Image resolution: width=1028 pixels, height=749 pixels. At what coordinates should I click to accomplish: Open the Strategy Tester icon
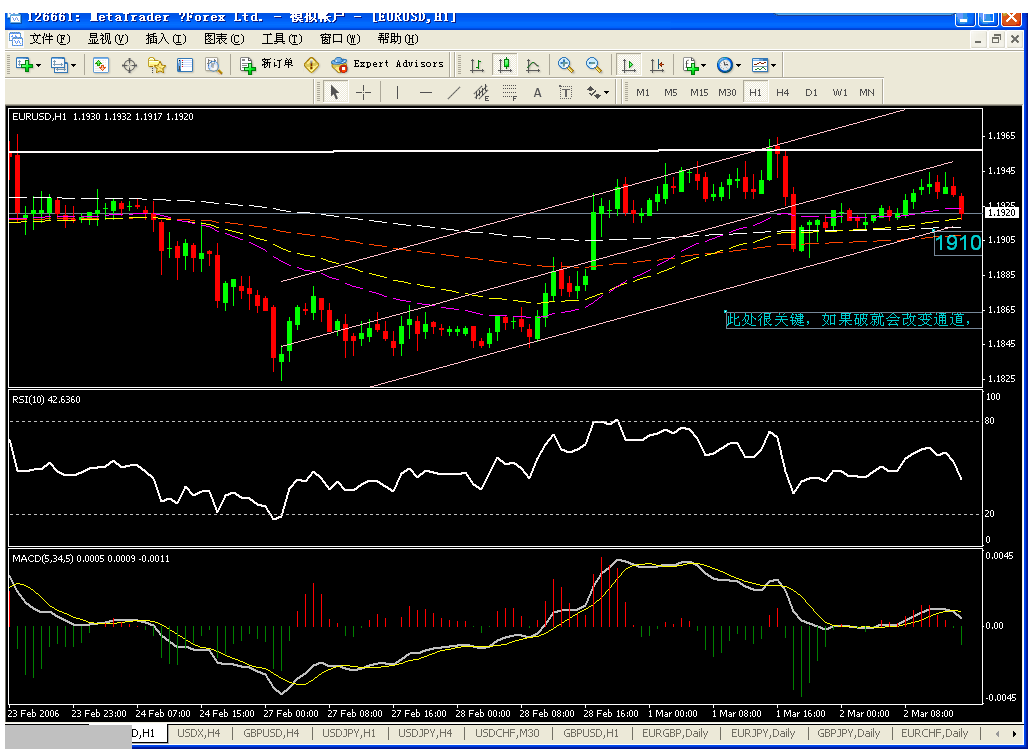(x=213, y=65)
